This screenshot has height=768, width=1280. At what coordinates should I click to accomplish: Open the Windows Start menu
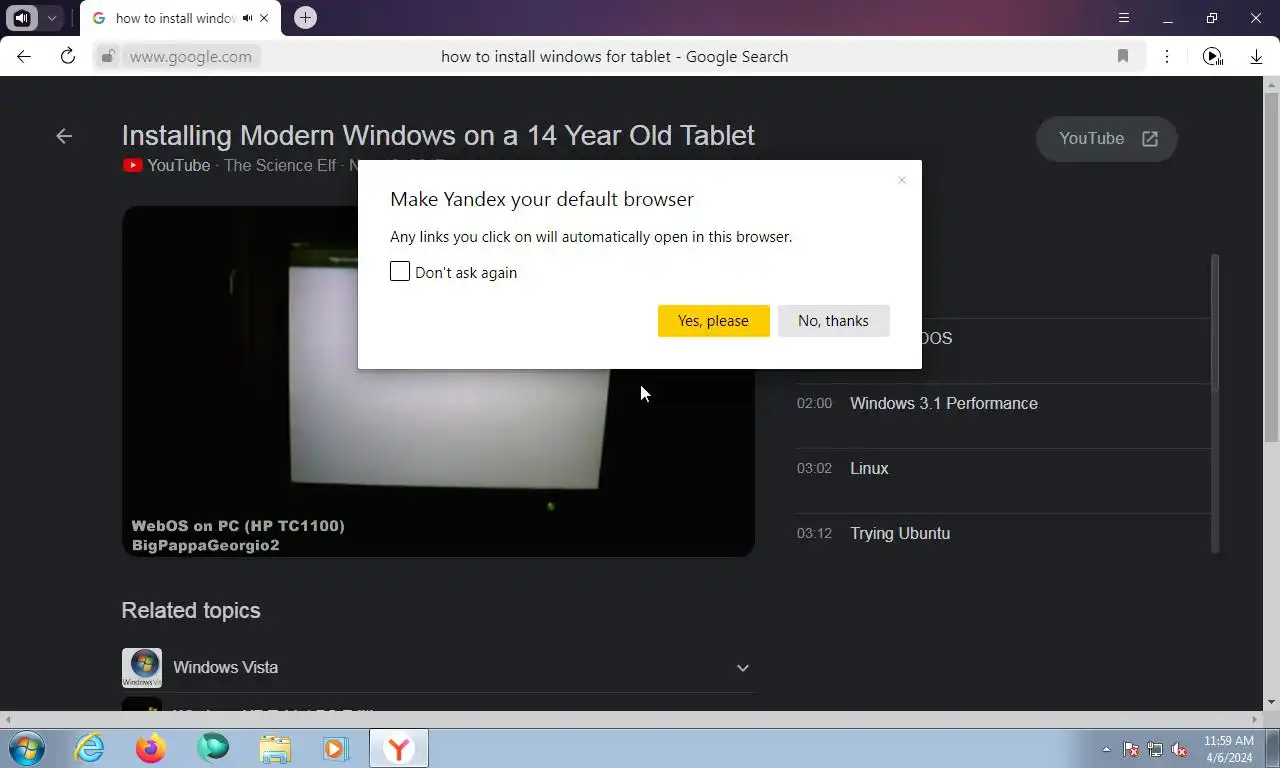click(x=26, y=748)
